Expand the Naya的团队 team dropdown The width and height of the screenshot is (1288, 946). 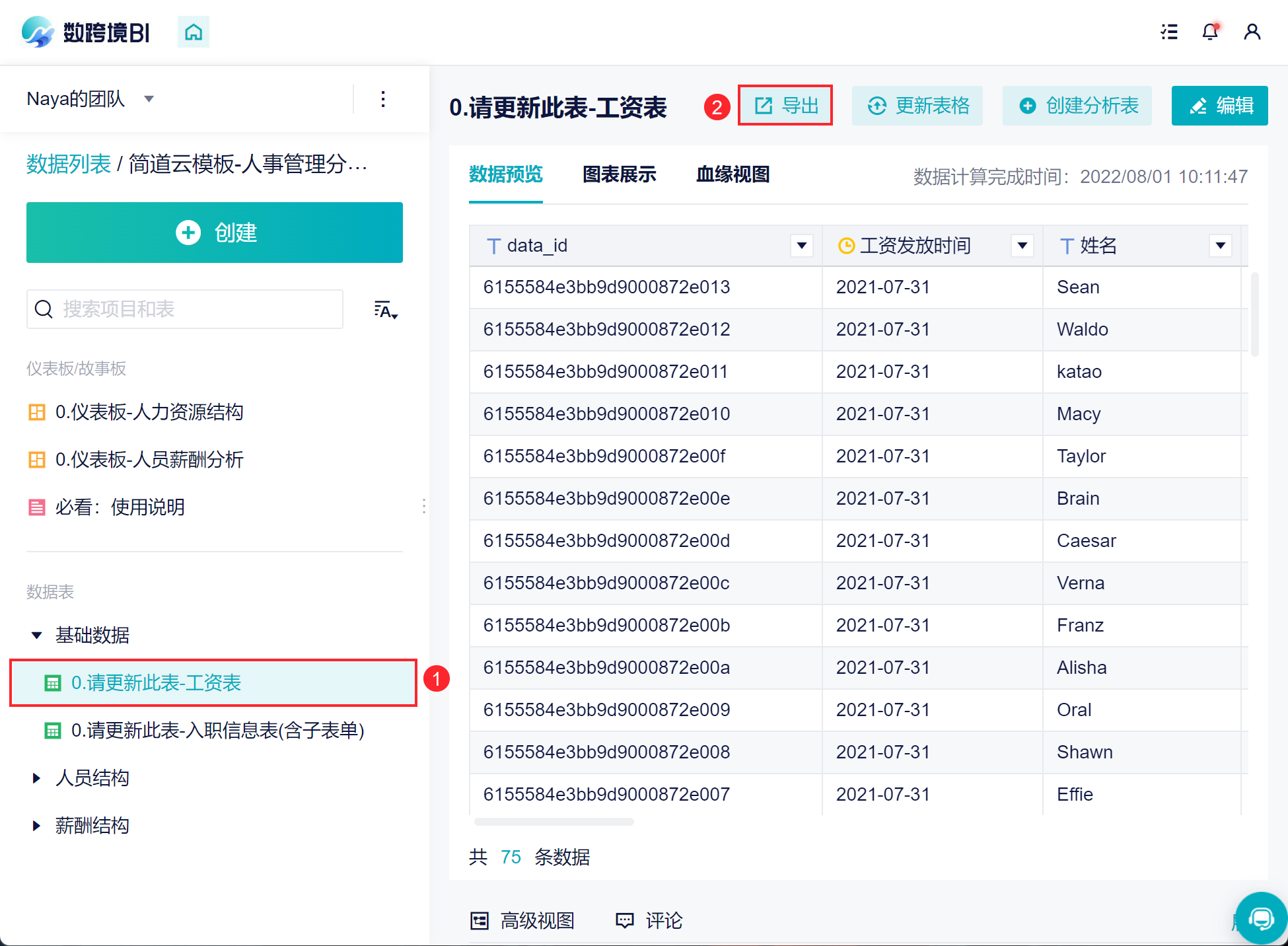click(149, 99)
